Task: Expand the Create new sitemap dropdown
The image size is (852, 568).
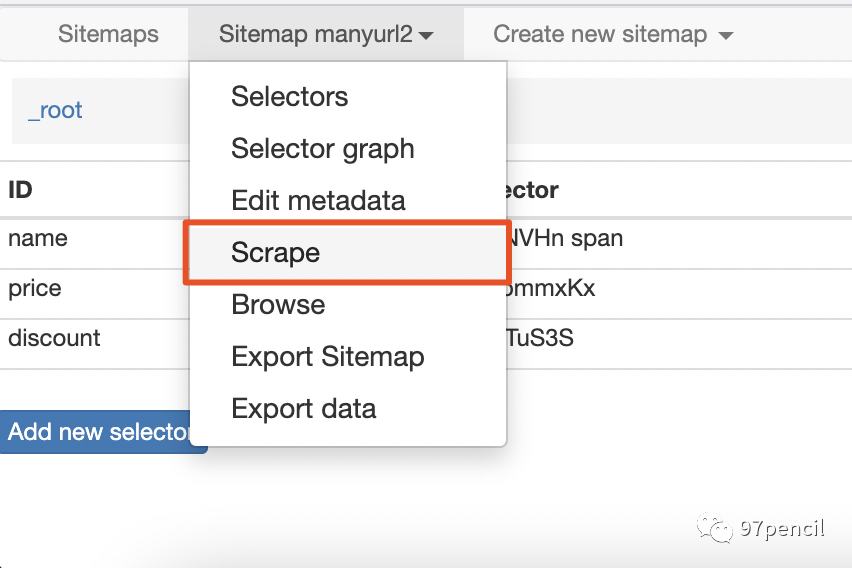Action: click(612, 34)
